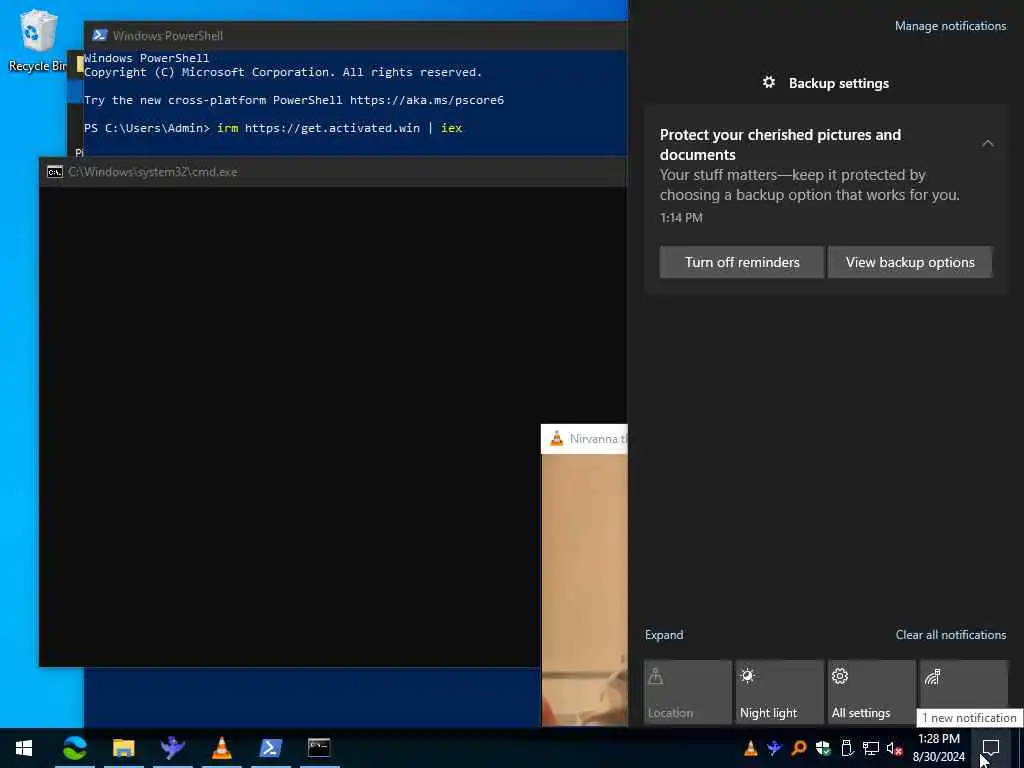This screenshot has height=768, width=1024.
Task: Open Windows Security from tray shield icon
Action: pyautogui.click(x=823, y=748)
